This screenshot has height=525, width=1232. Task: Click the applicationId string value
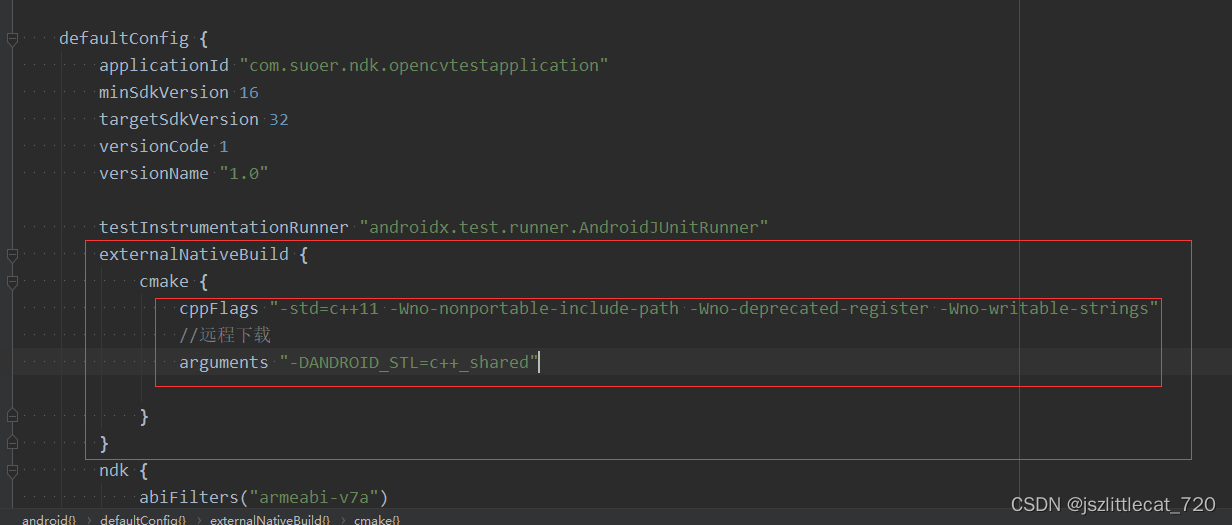coord(424,66)
